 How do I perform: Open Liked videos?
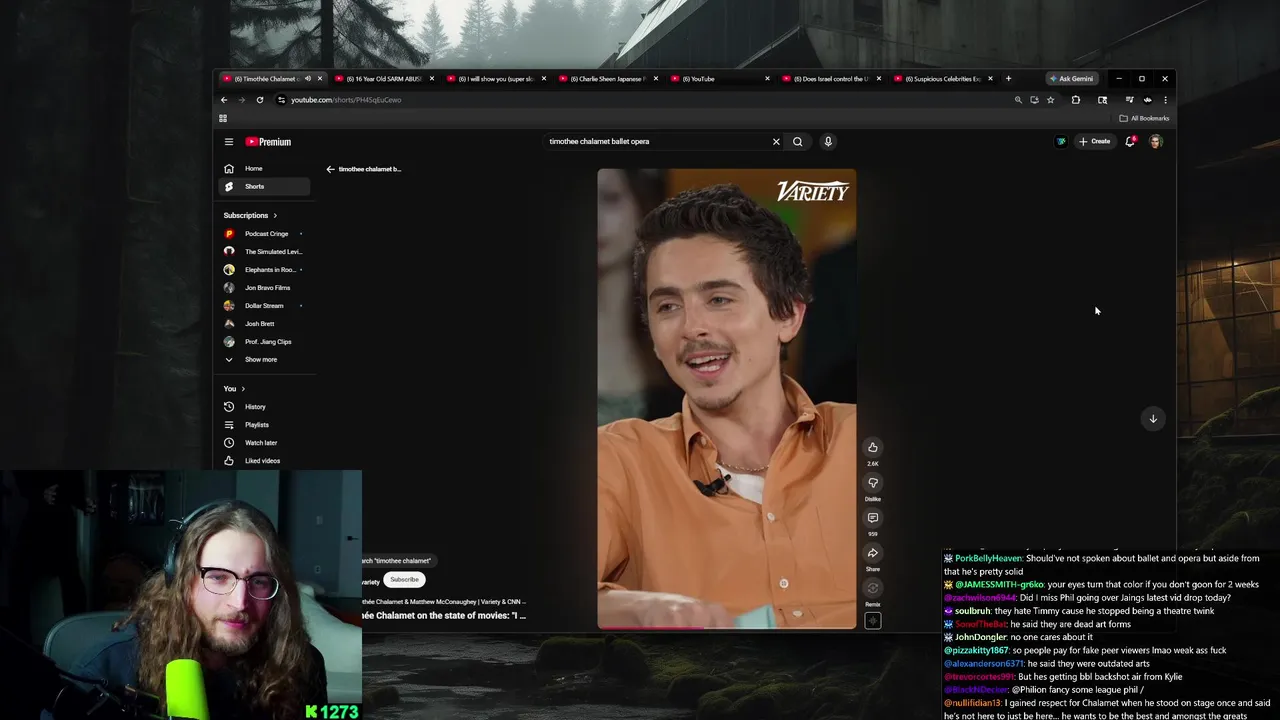click(x=264, y=460)
